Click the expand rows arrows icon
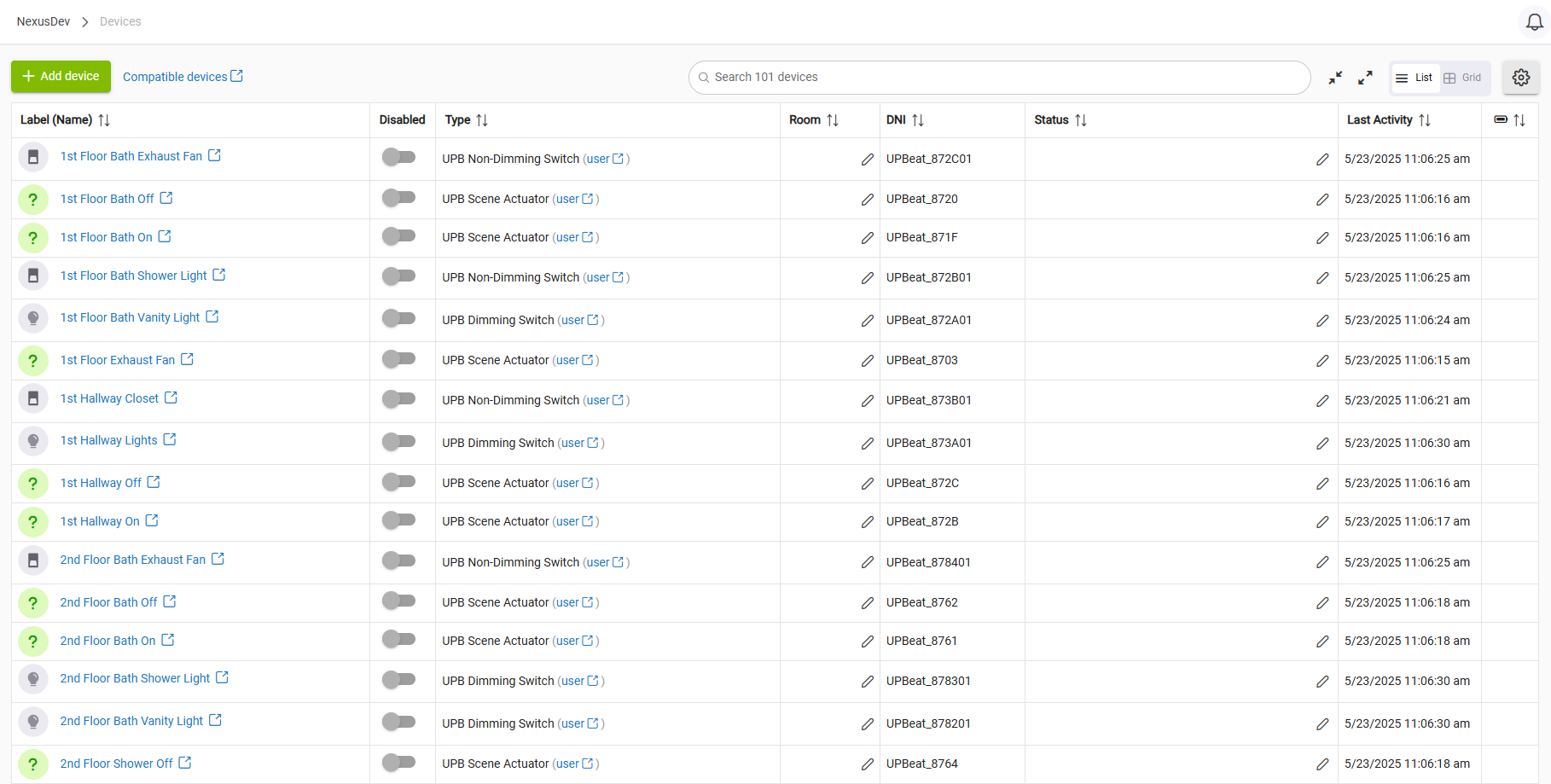The height and width of the screenshot is (784, 1551). 1365,78
